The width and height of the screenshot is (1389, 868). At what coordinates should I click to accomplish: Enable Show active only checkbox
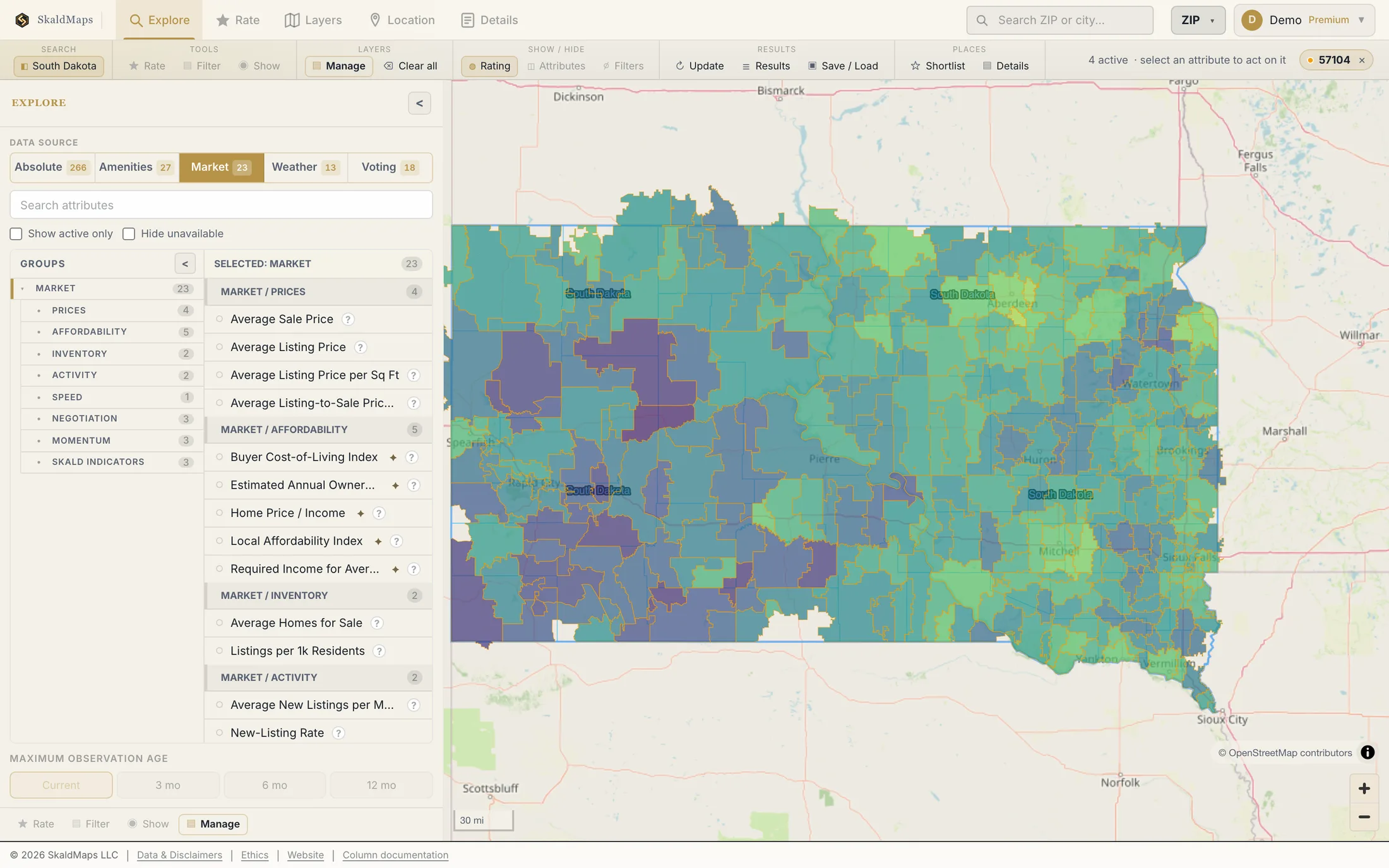[16, 234]
